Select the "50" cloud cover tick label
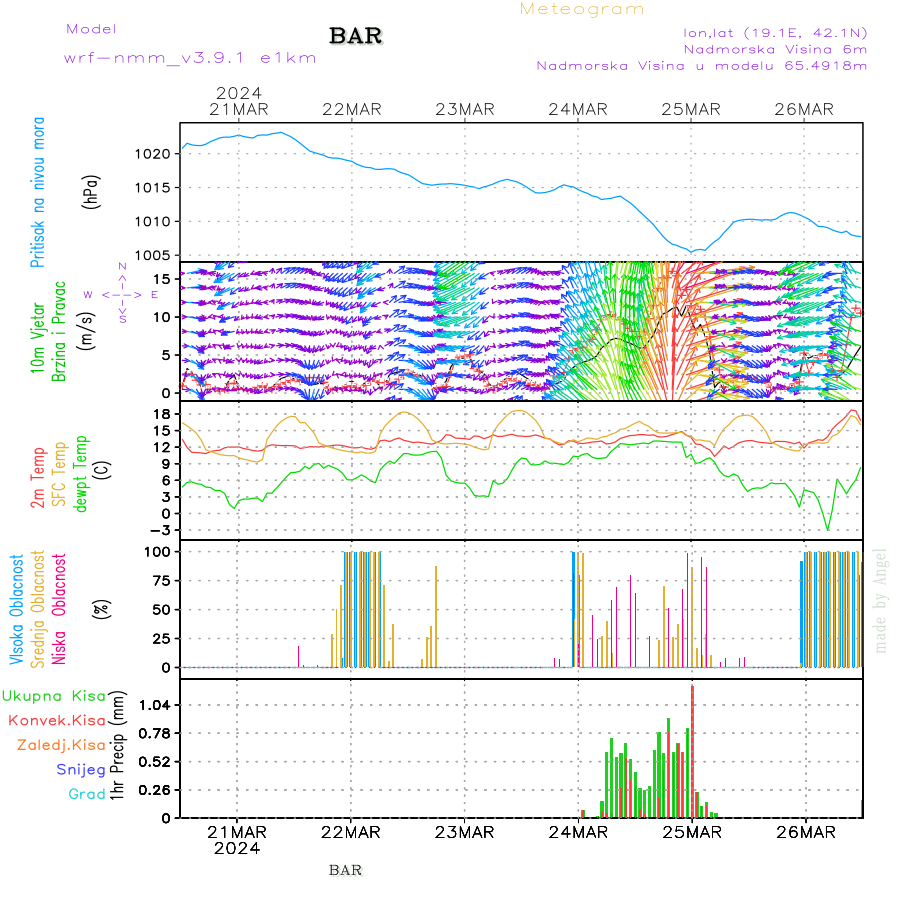 coord(162,610)
